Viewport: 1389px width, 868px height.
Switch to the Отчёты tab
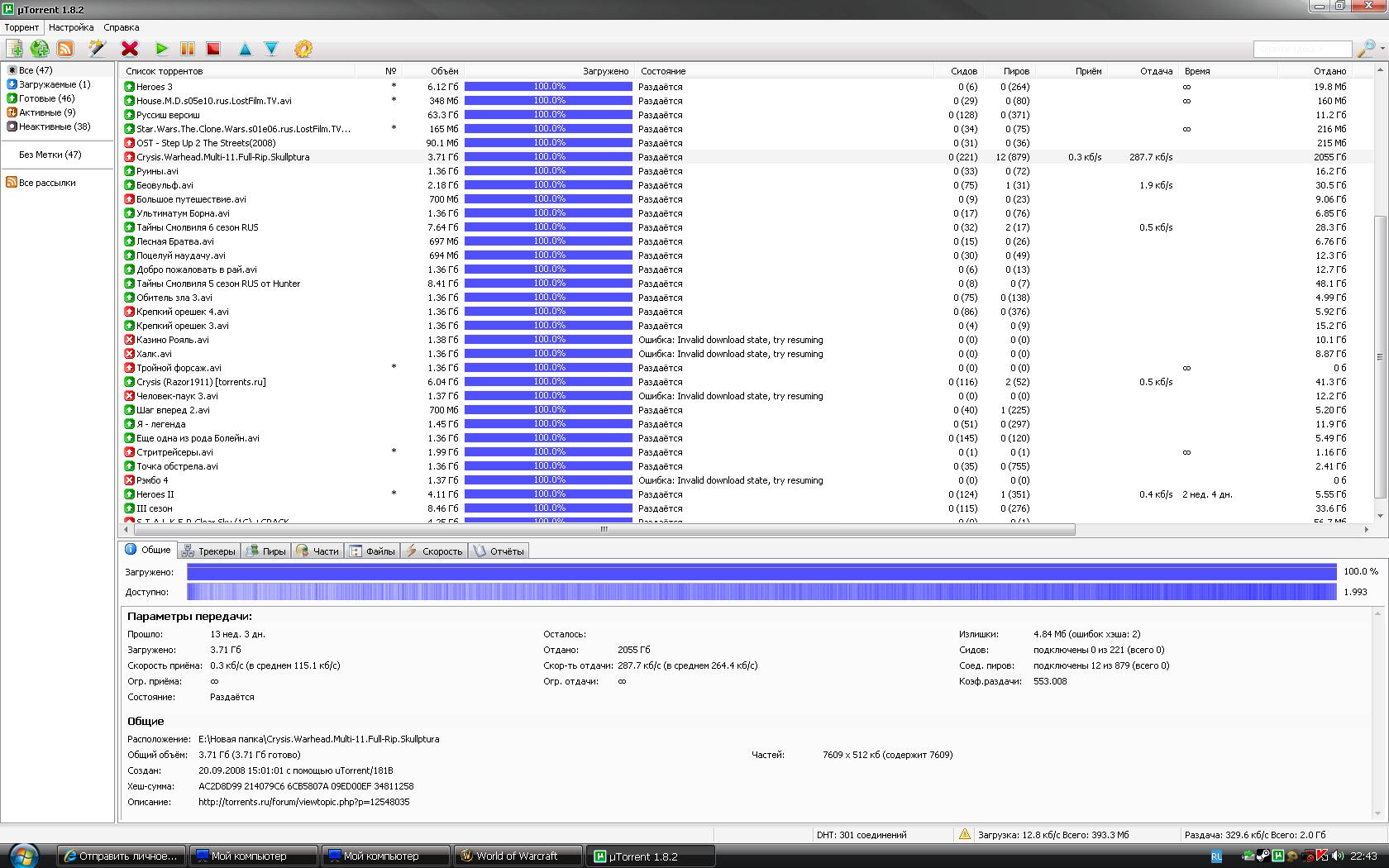[499, 551]
